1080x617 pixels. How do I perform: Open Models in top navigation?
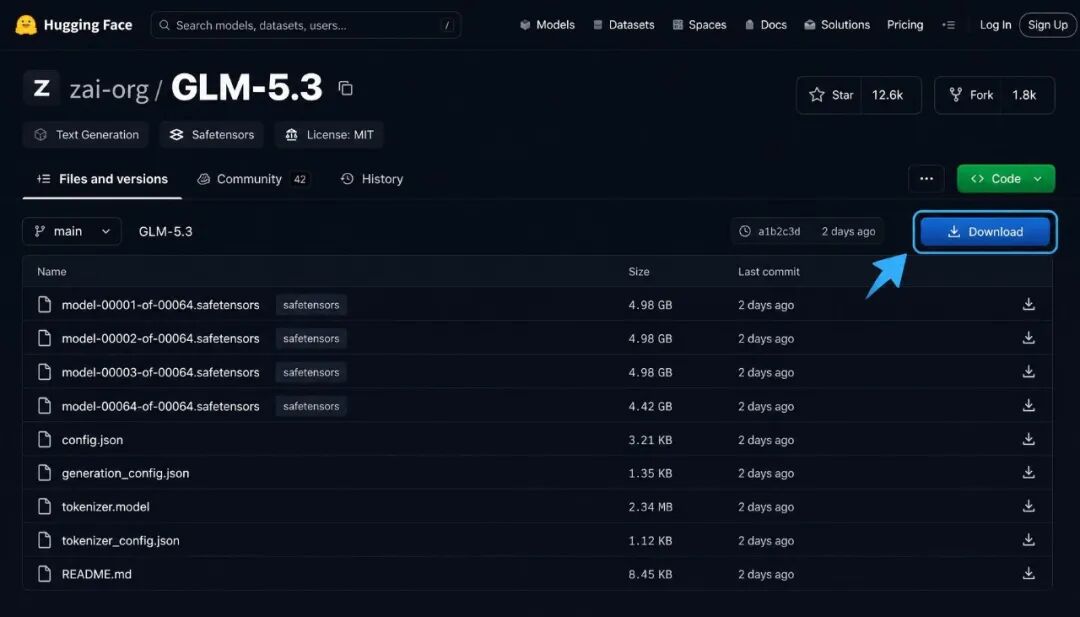pos(548,25)
